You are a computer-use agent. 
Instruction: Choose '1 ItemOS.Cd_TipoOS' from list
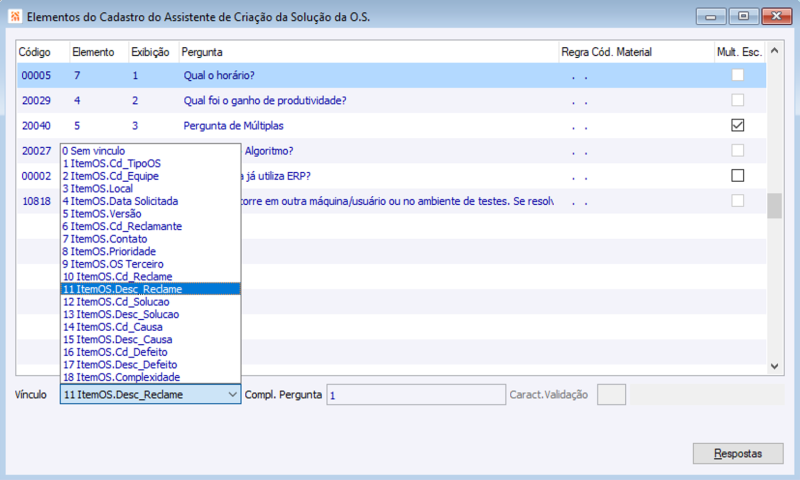click(150, 163)
